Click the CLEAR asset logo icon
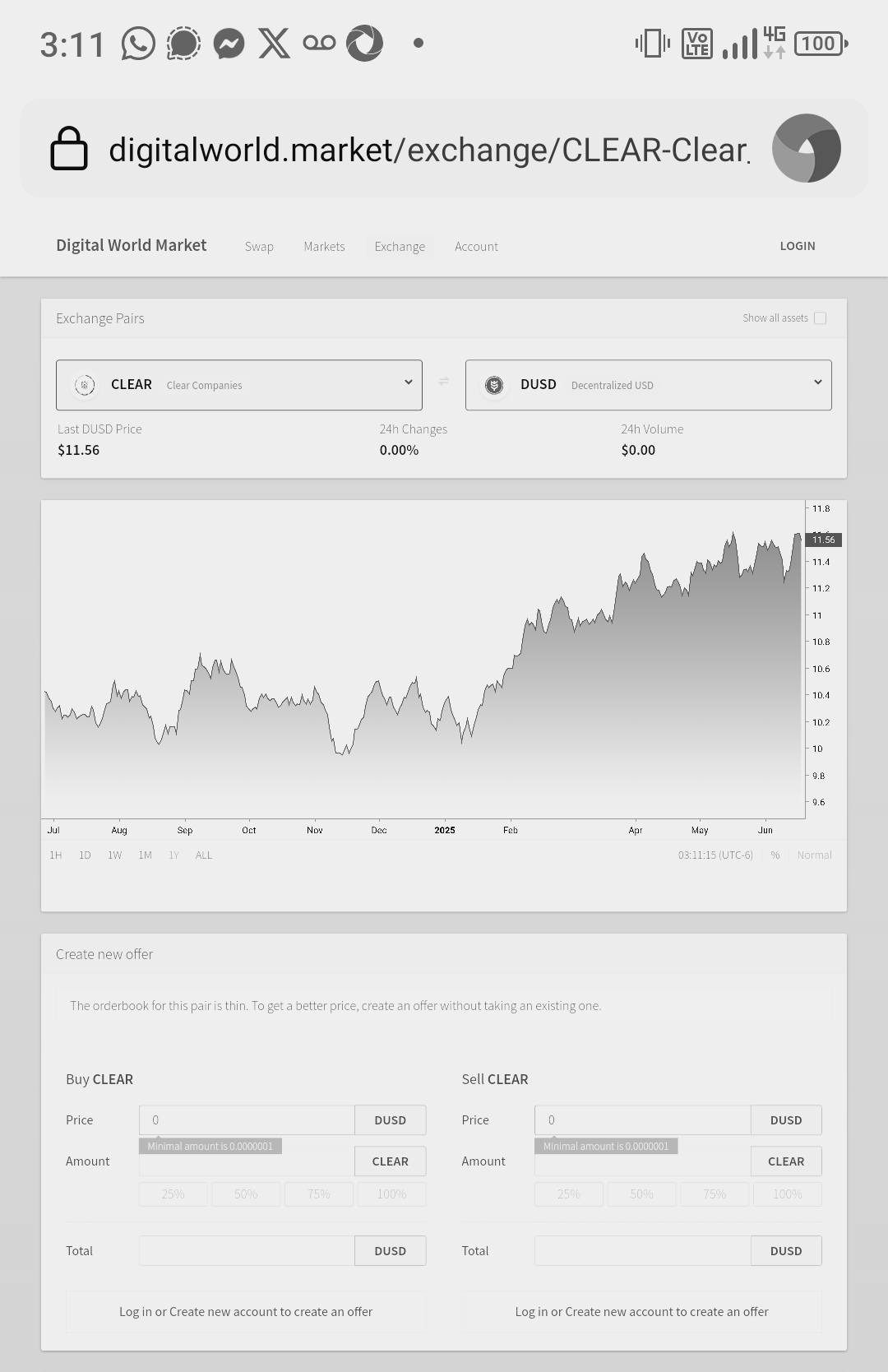888x1372 pixels. click(x=84, y=385)
